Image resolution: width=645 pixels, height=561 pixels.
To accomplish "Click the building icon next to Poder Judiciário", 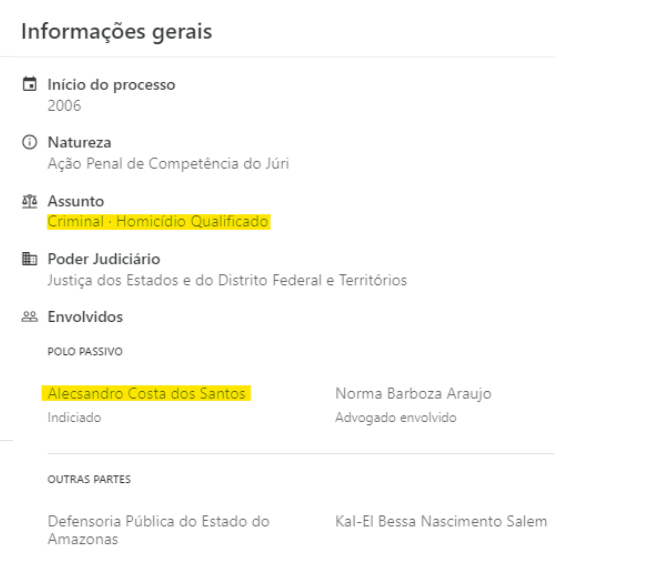I will point(29,259).
